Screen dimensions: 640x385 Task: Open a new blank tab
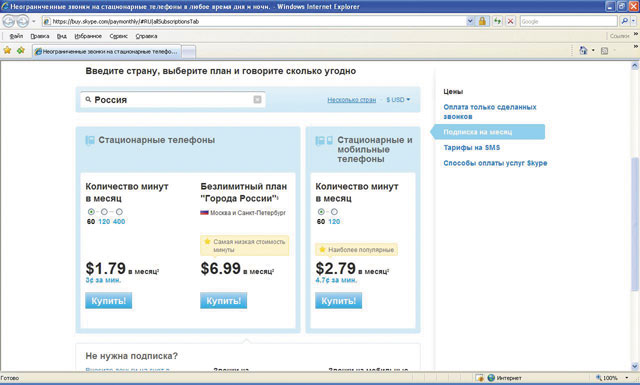click(188, 51)
